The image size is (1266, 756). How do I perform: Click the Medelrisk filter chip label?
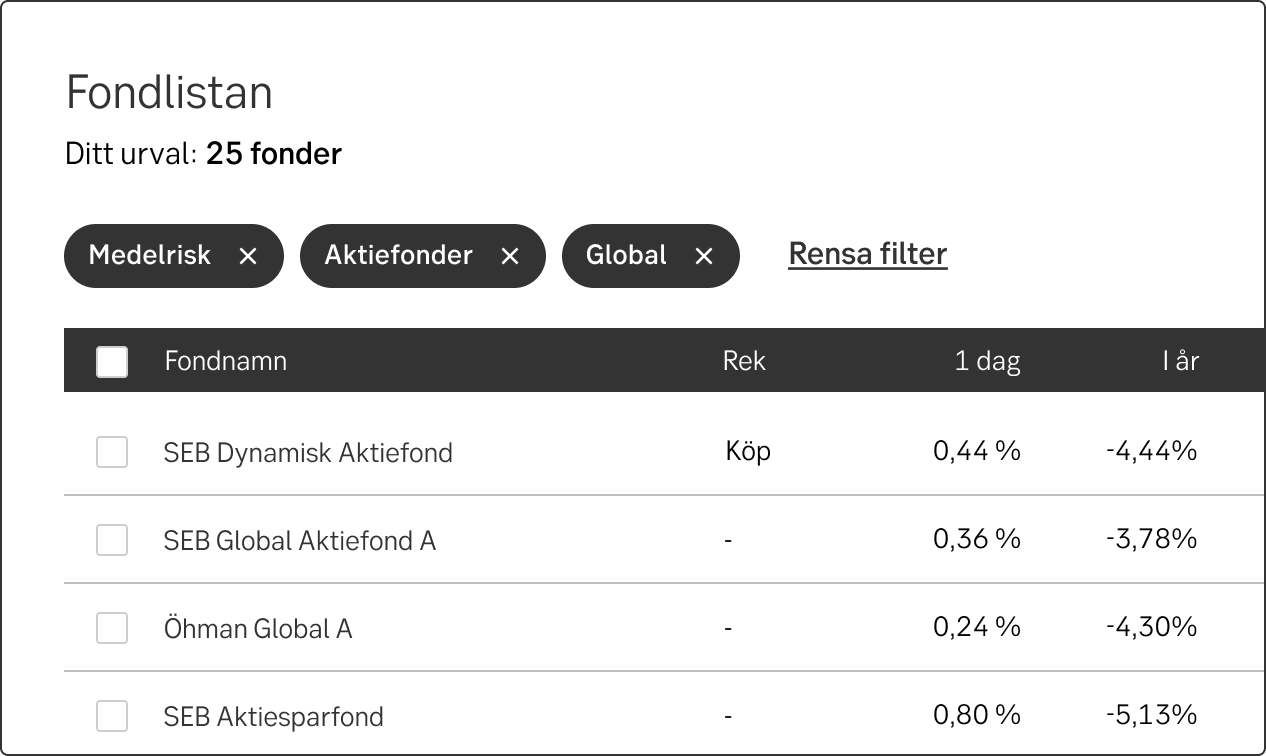coord(150,255)
